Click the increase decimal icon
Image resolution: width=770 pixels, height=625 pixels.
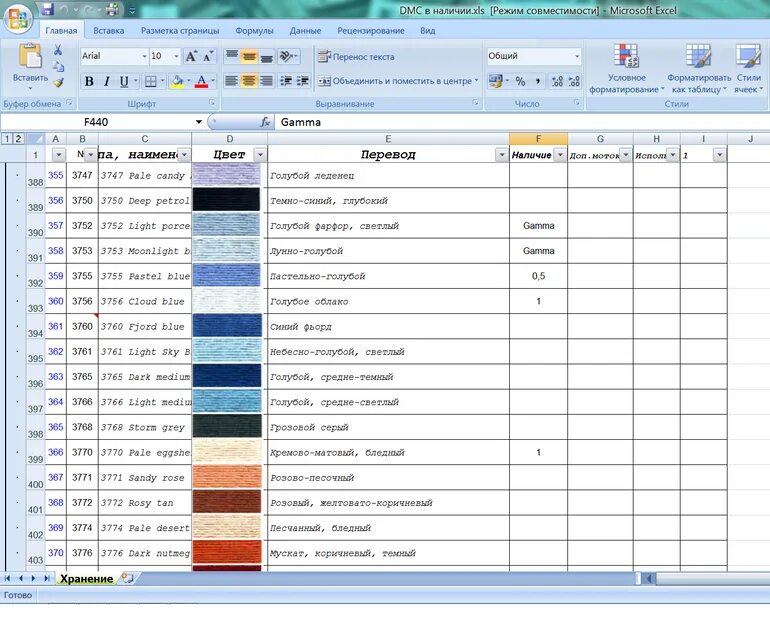click(557, 81)
